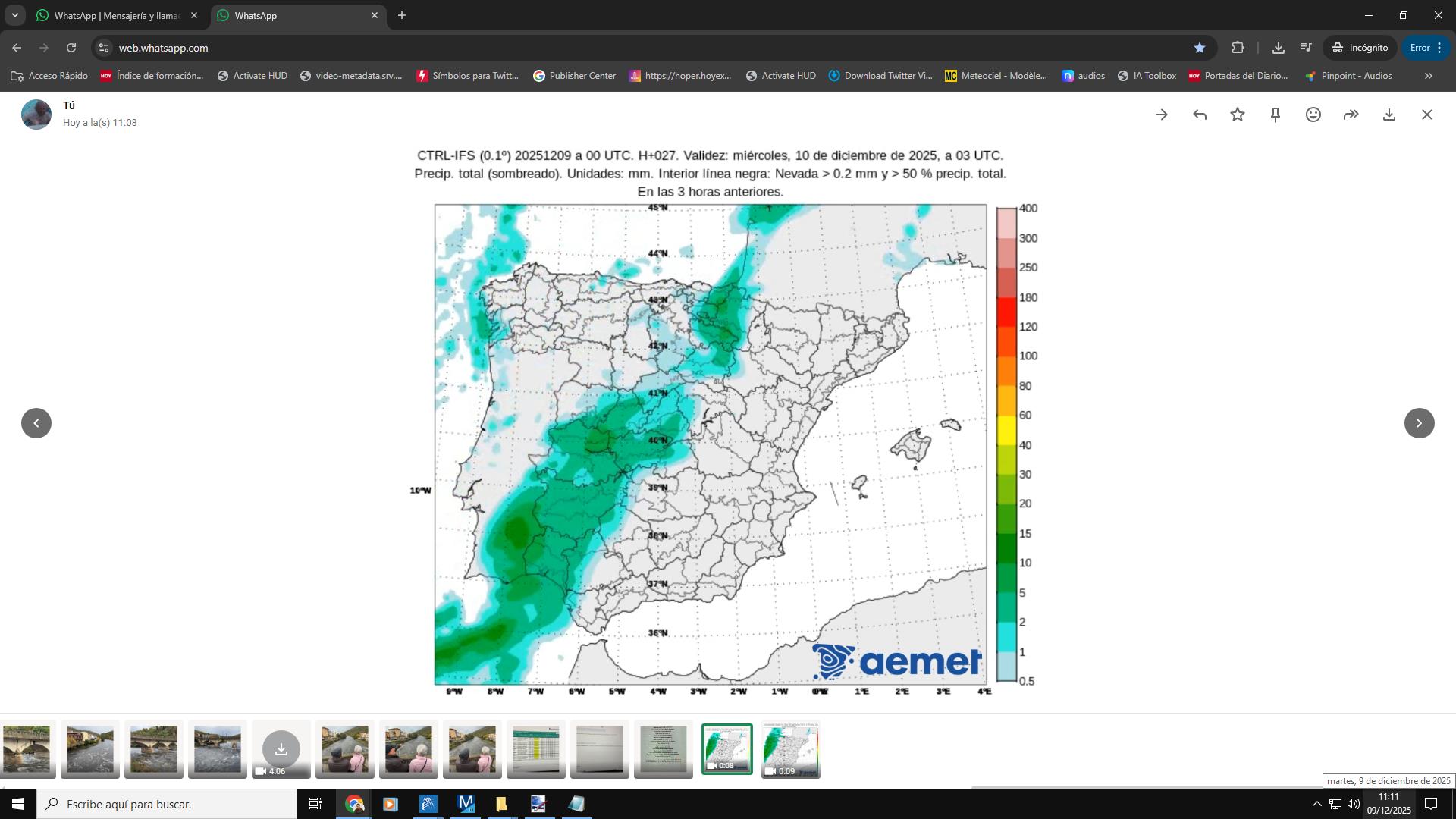Image resolution: width=1456 pixels, height=819 pixels.
Task: Go to the previous media item
Action: (x=36, y=423)
